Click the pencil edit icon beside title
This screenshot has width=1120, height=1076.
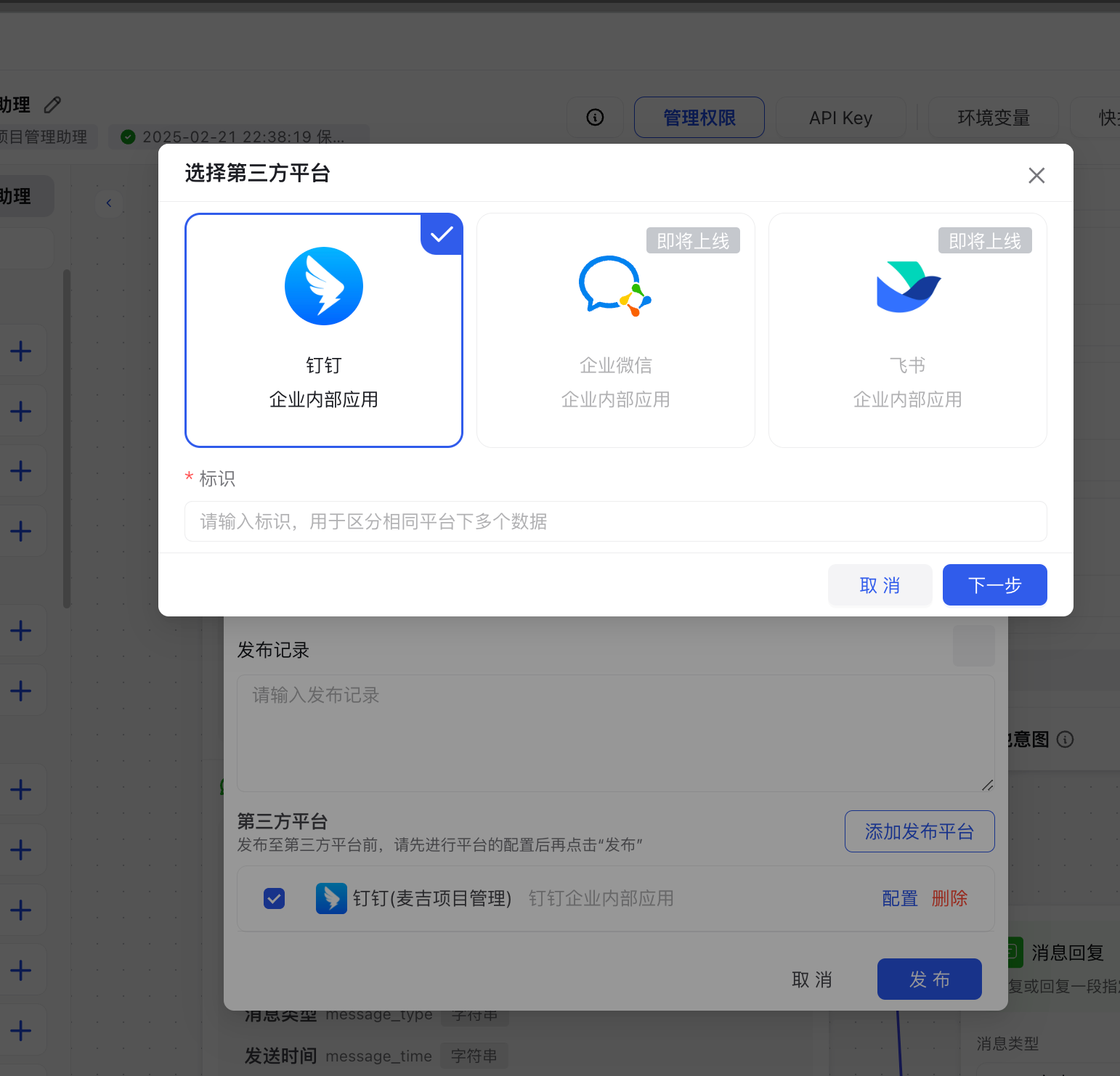coord(52,105)
